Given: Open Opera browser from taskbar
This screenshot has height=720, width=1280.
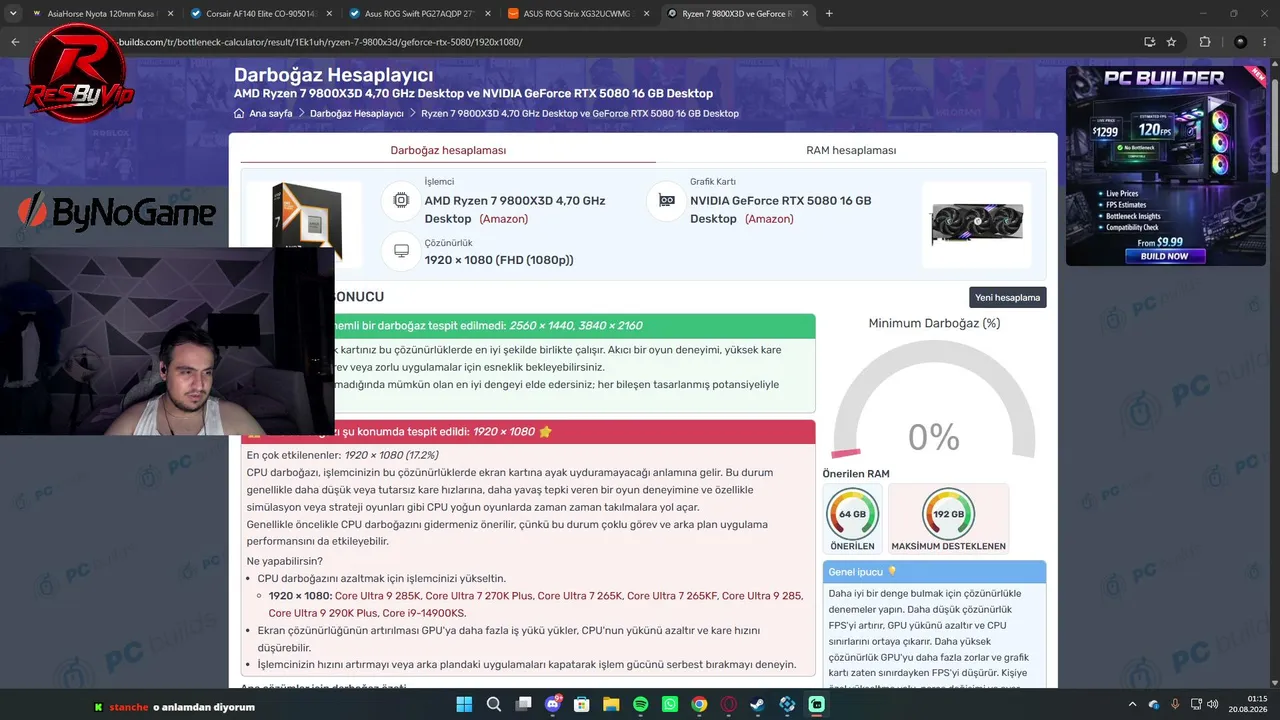Looking at the screenshot, I should pos(729,705).
